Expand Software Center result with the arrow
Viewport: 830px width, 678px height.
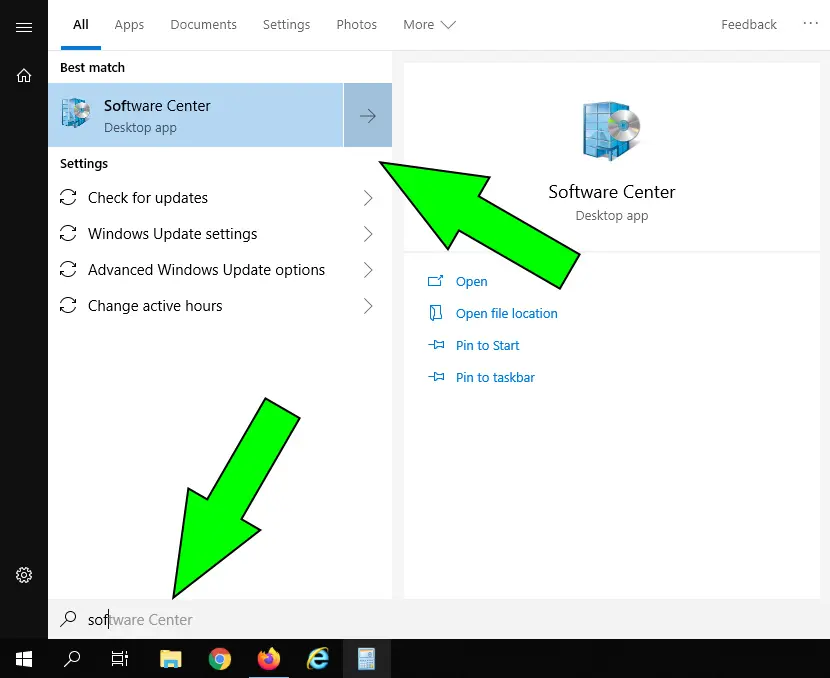pyautogui.click(x=368, y=115)
